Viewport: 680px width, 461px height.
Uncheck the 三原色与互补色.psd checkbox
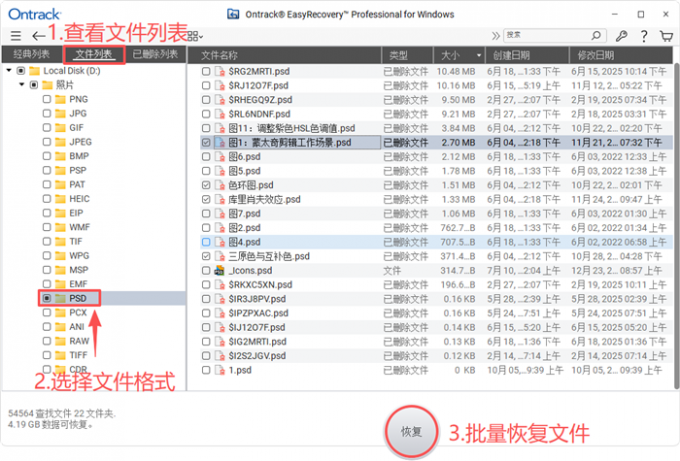pos(206,256)
